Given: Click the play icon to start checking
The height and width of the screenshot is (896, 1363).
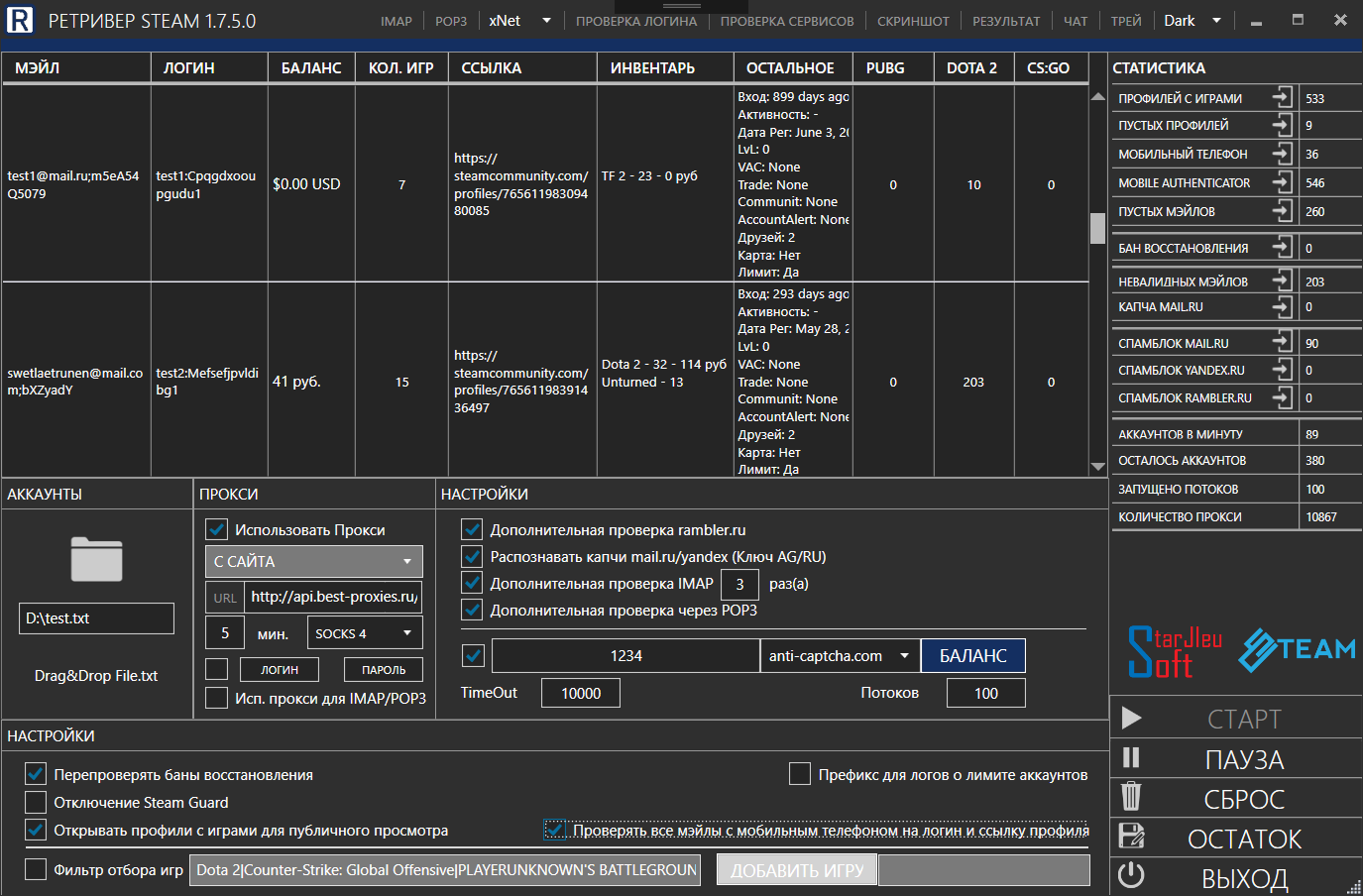Looking at the screenshot, I should tap(1131, 718).
